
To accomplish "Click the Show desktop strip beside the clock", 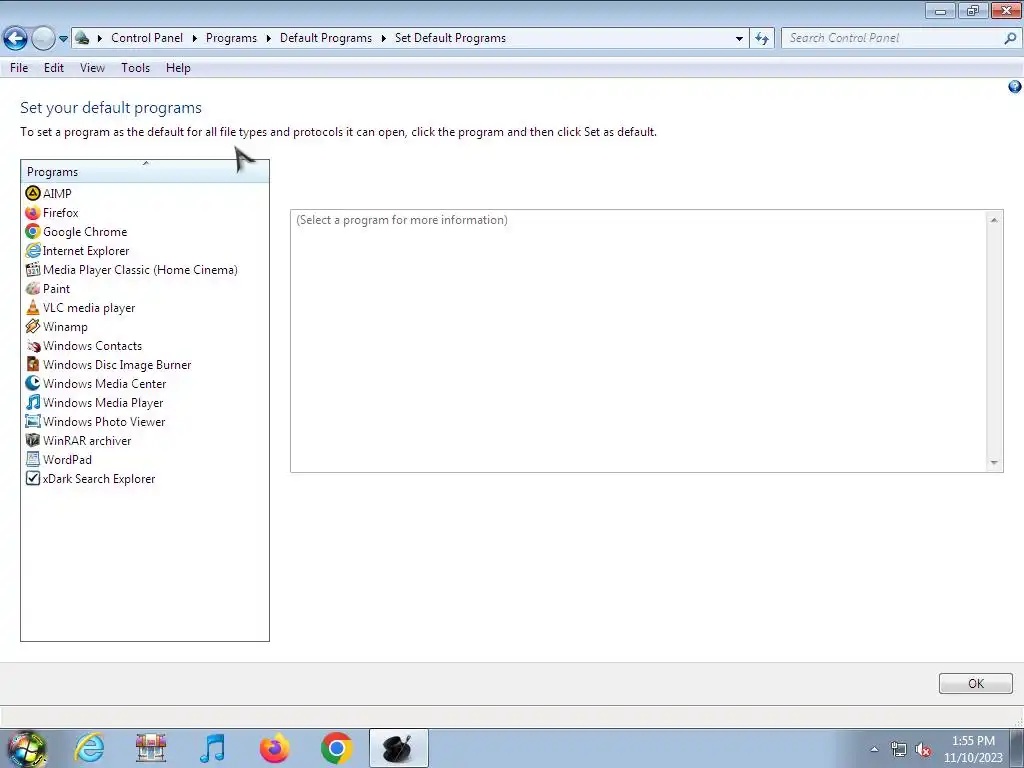I will [x=1017, y=748].
